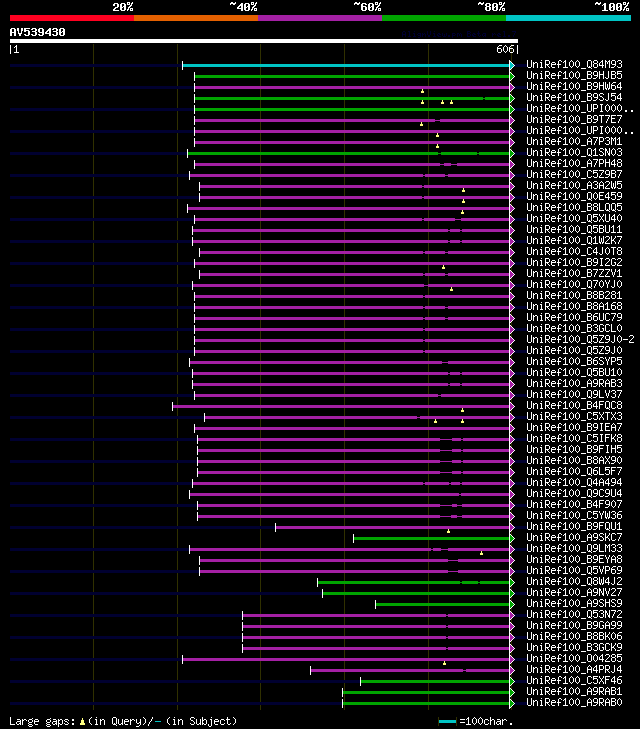Screen dimensions: 640x729
Task: Click the green arrow tip at UniRef100_A9SKC7 row
Action: pos(512,538)
